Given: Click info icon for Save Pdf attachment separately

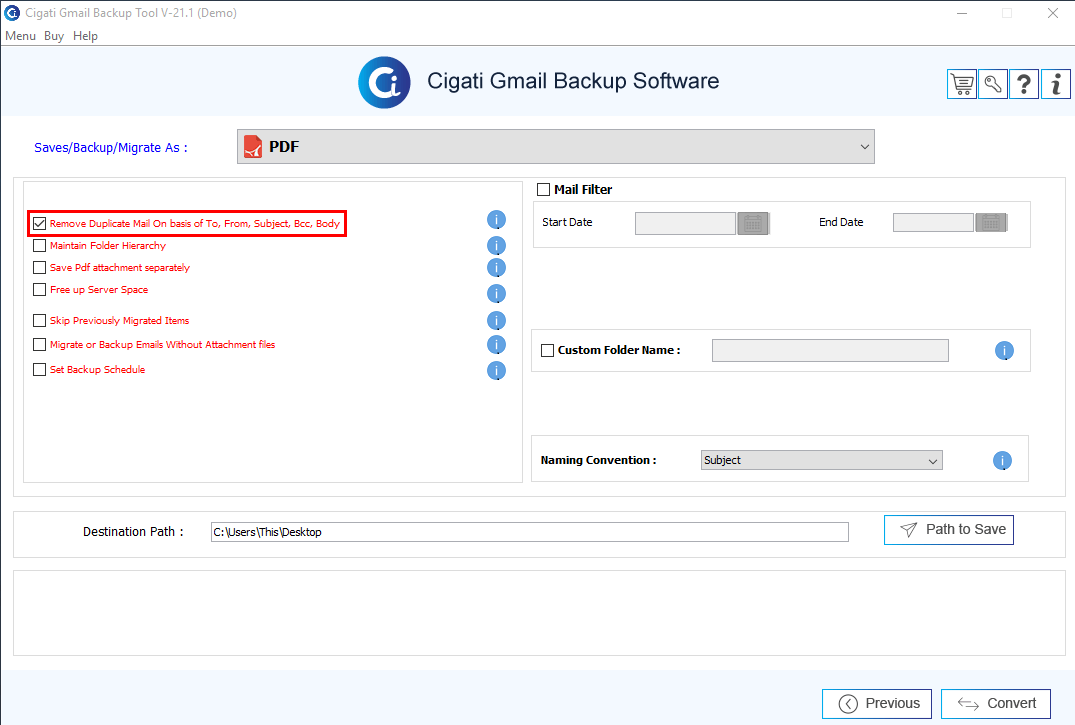Looking at the screenshot, I should 496,268.
